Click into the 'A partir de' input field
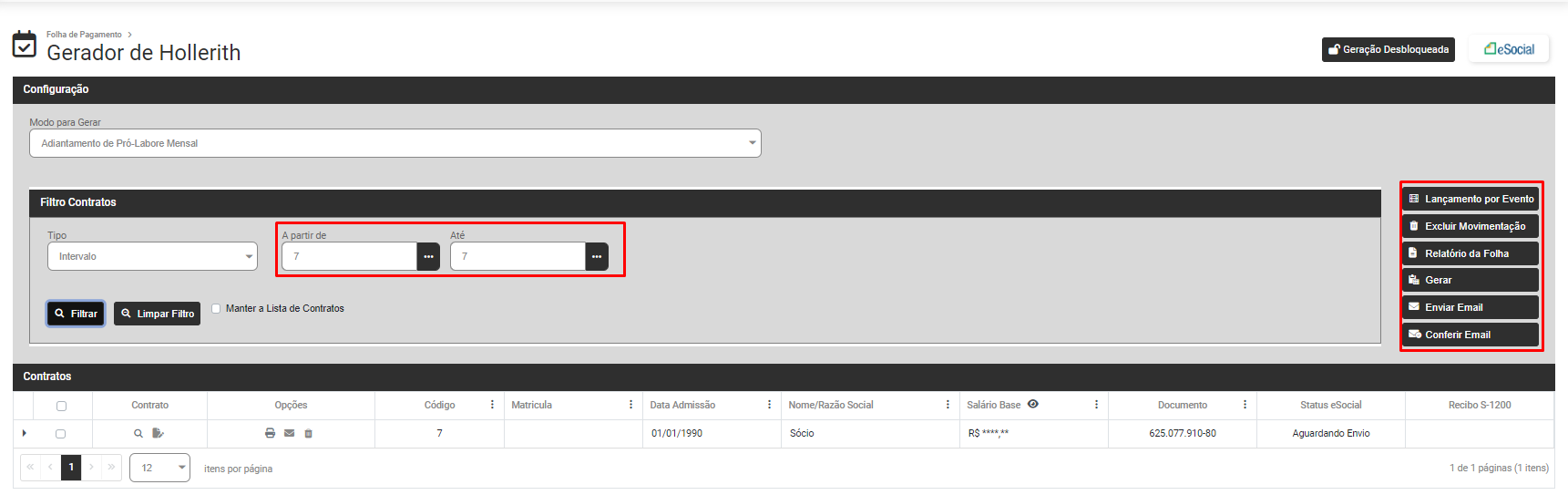 349,257
